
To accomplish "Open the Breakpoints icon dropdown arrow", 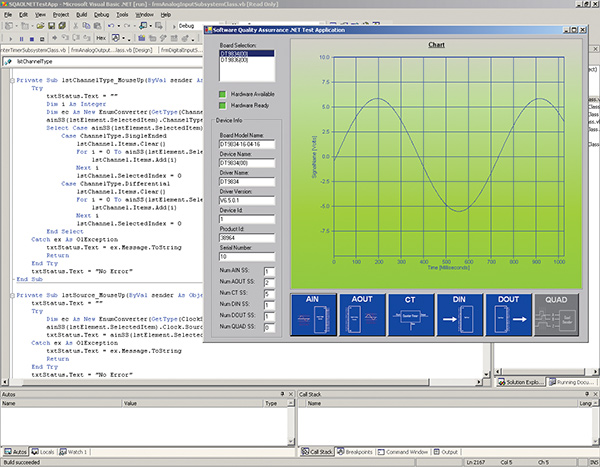I will click(x=124, y=38).
